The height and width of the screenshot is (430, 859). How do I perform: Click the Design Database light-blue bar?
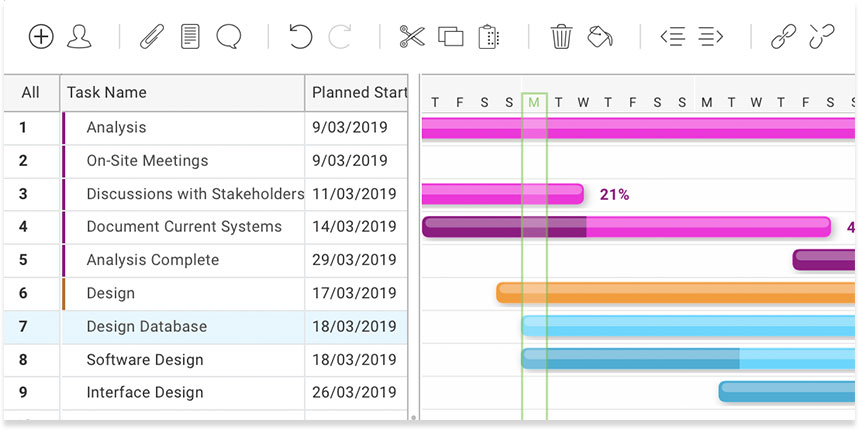[688, 326]
